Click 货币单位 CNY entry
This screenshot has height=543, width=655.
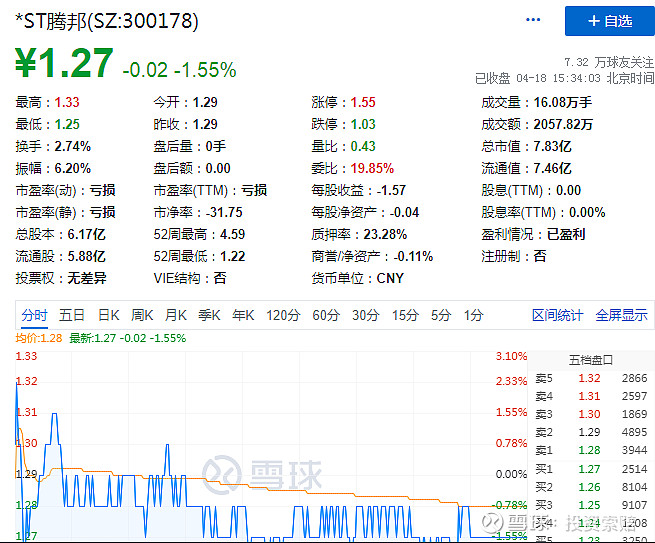358,278
